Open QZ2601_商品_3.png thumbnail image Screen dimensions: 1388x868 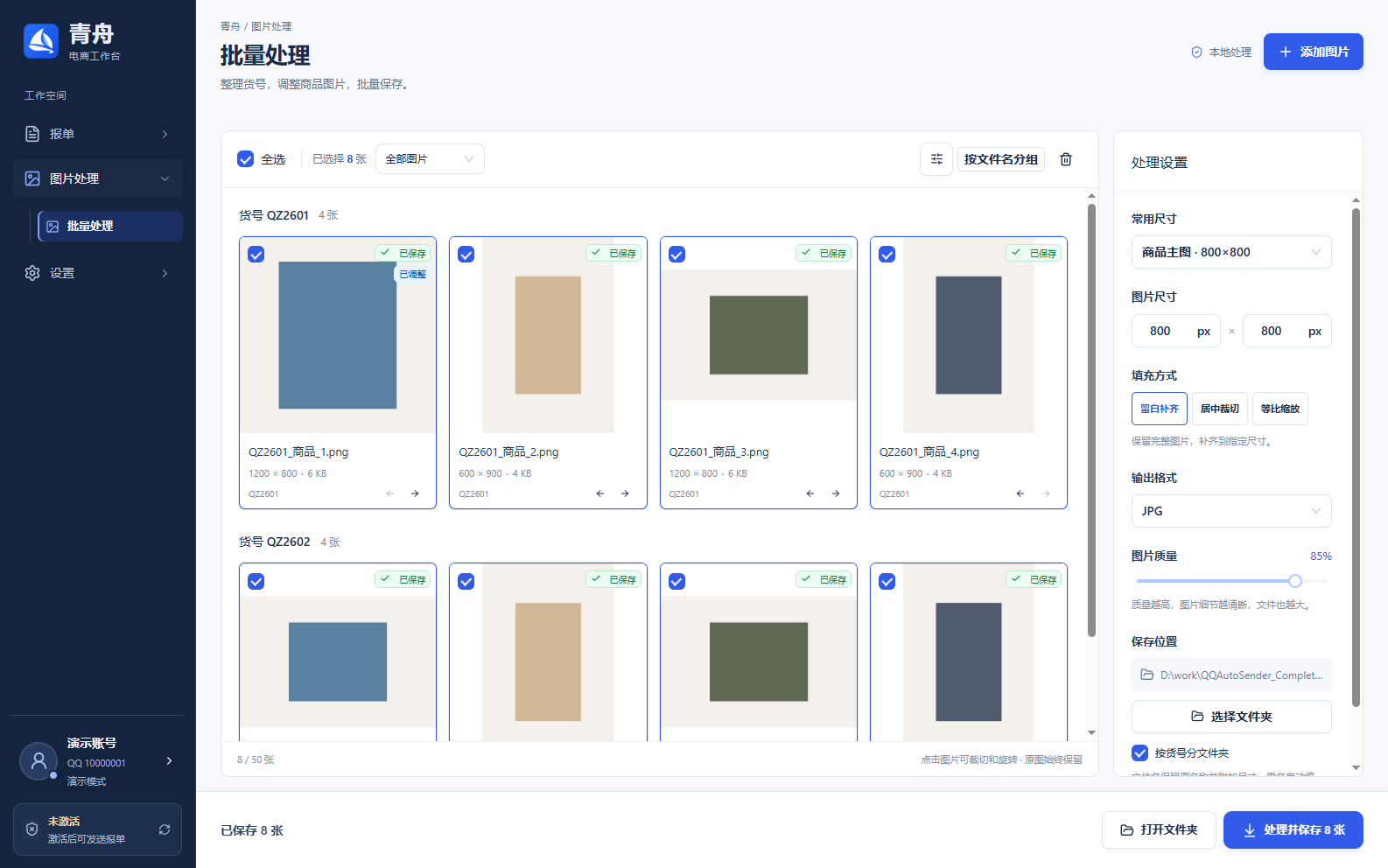759,335
